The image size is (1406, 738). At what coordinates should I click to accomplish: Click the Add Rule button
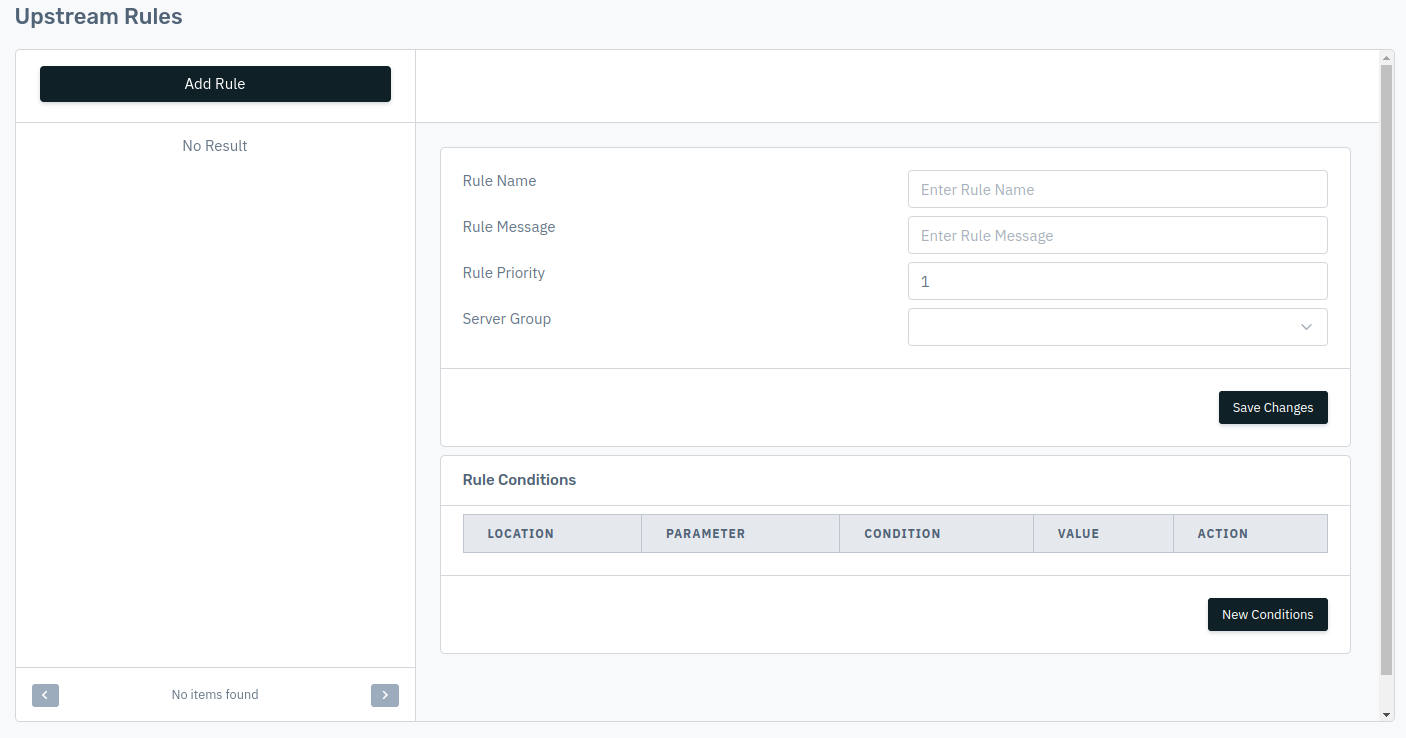point(215,84)
